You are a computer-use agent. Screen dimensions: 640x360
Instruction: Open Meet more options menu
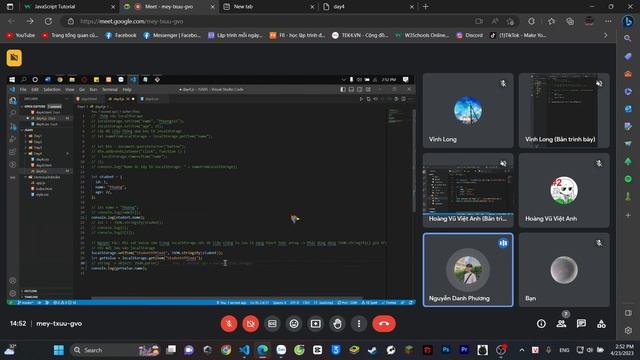(359, 324)
